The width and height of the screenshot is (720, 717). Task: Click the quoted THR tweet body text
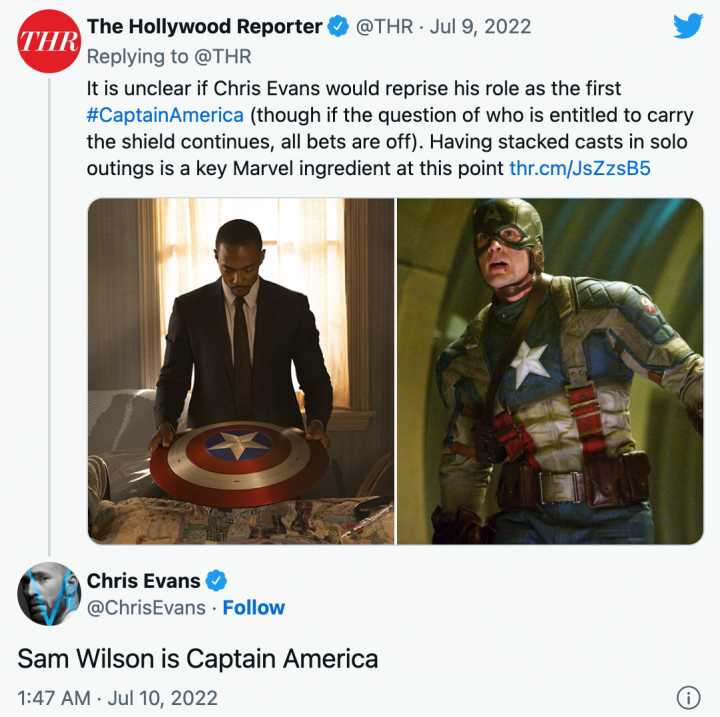click(x=390, y=128)
